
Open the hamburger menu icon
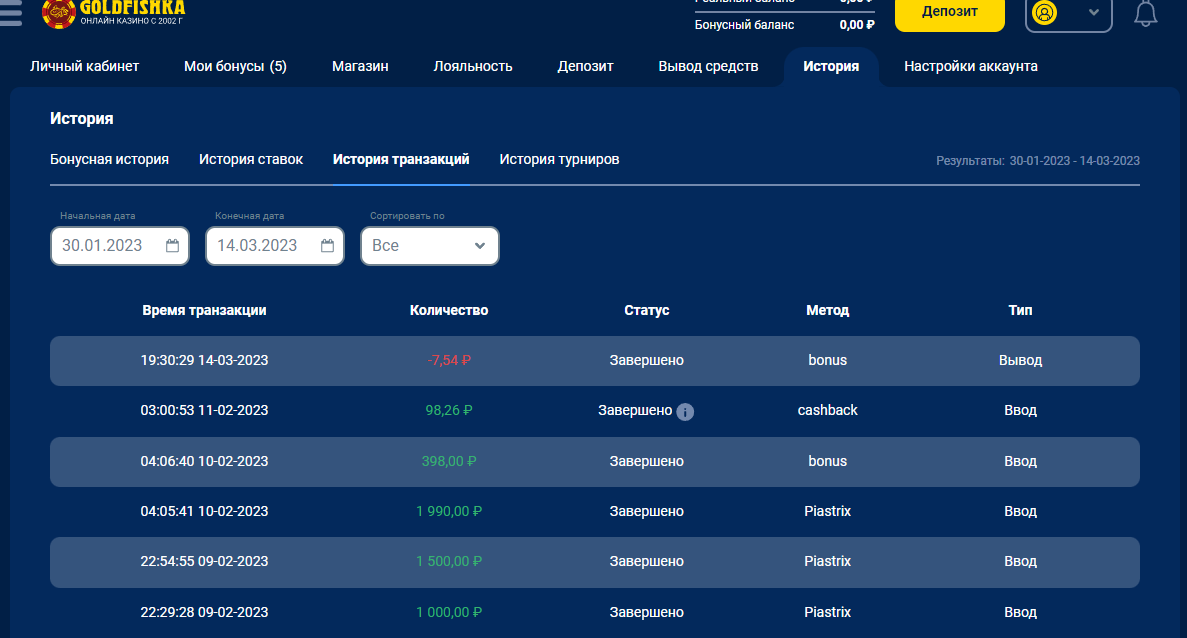[x=10, y=13]
